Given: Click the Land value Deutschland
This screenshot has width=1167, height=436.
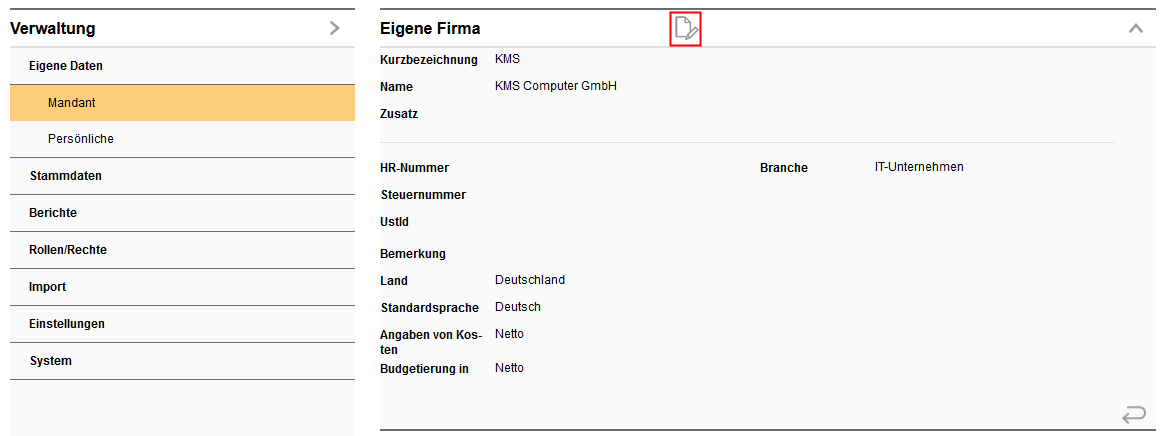Looking at the screenshot, I should pyautogui.click(x=530, y=280).
